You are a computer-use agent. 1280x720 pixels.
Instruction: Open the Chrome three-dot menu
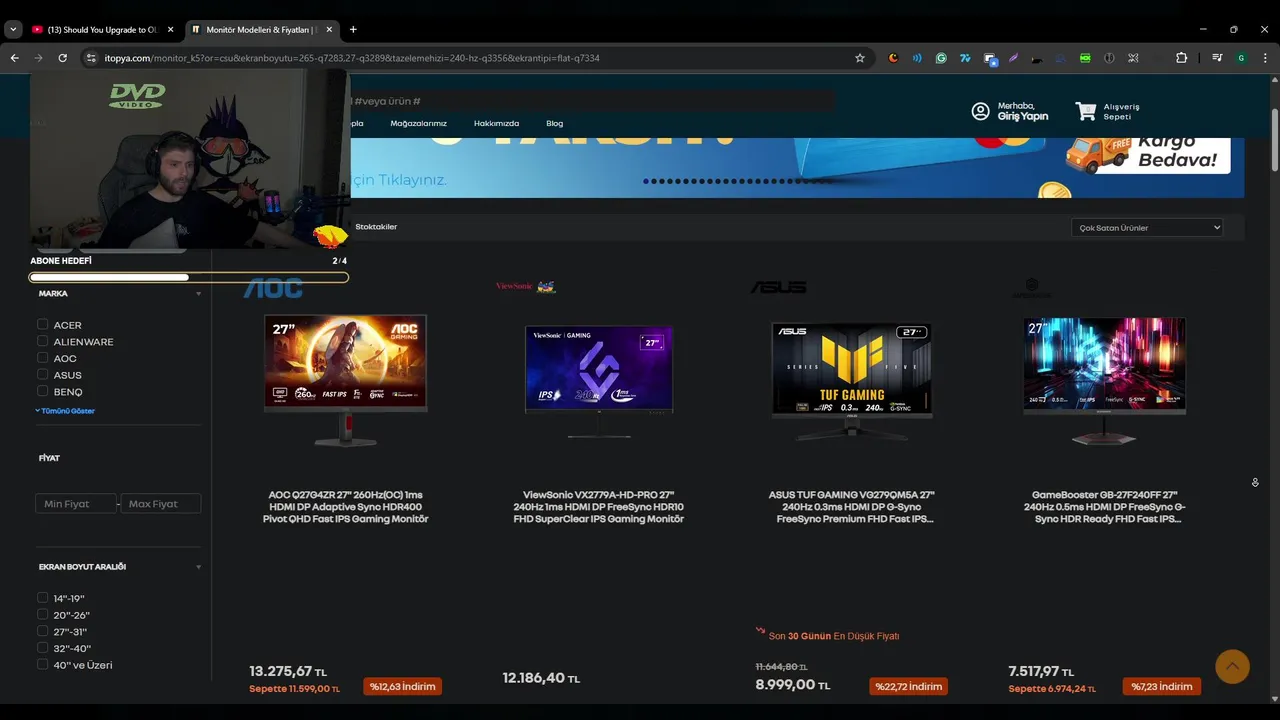coord(1265,58)
